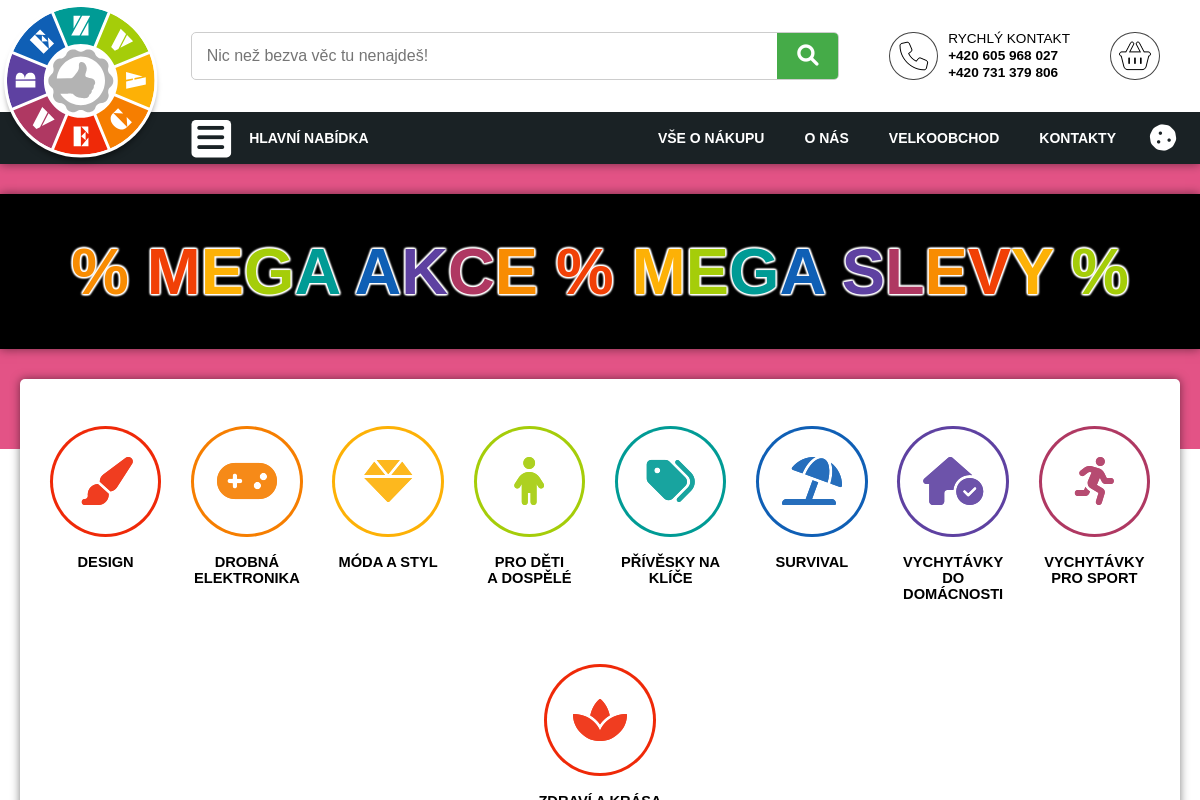This screenshot has height=800, width=1200.
Task: Open the Design category paintbrush icon
Action: tap(105, 481)
